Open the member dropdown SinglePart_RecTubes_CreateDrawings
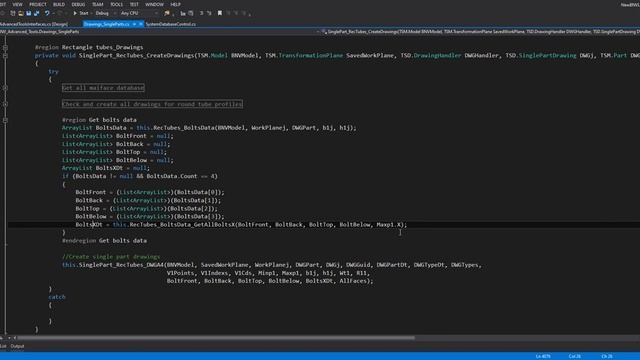The height and width of the screenshot is (360, 640). (480, 31)
